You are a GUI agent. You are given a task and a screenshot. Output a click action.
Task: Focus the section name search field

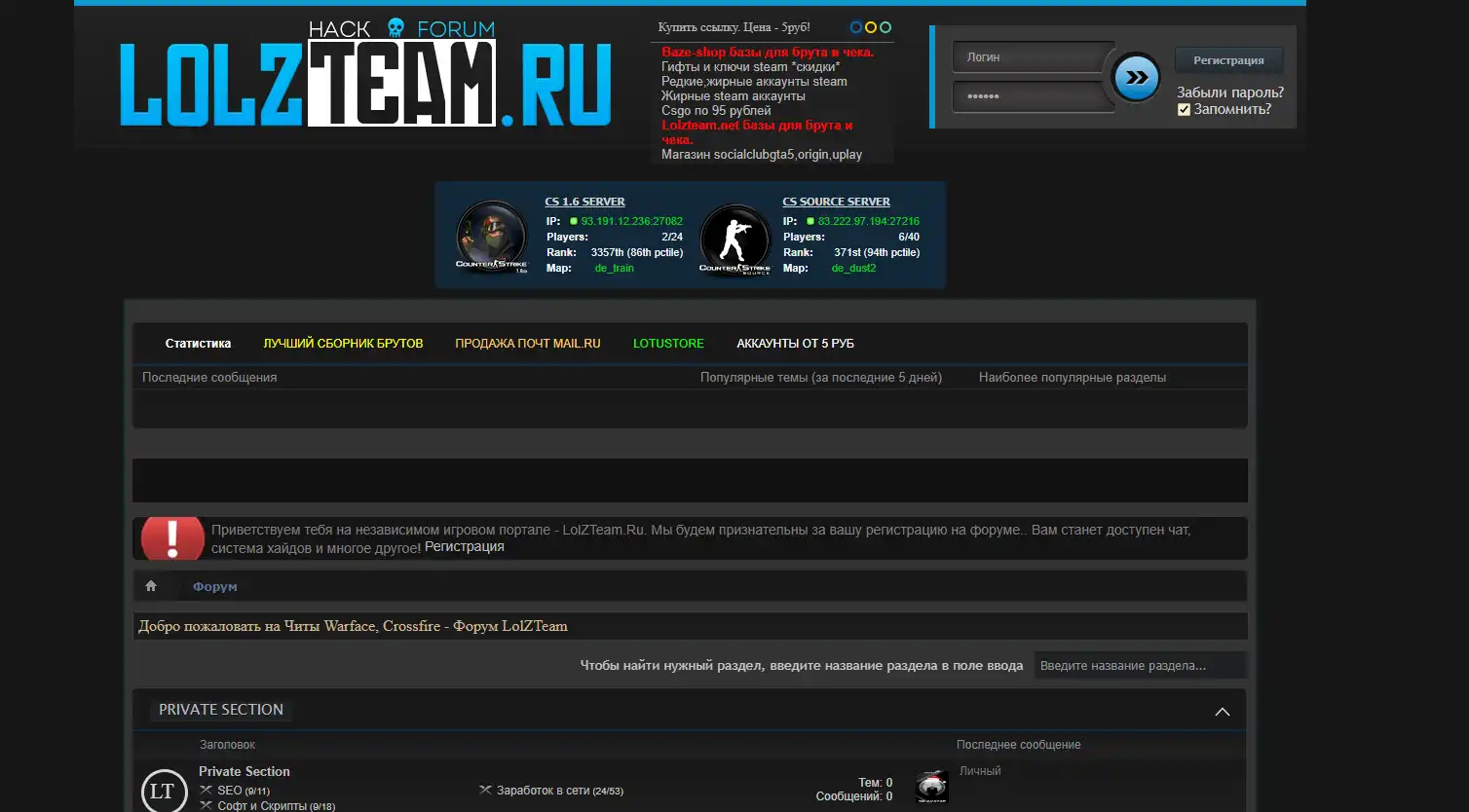[x=1140, y=666]
